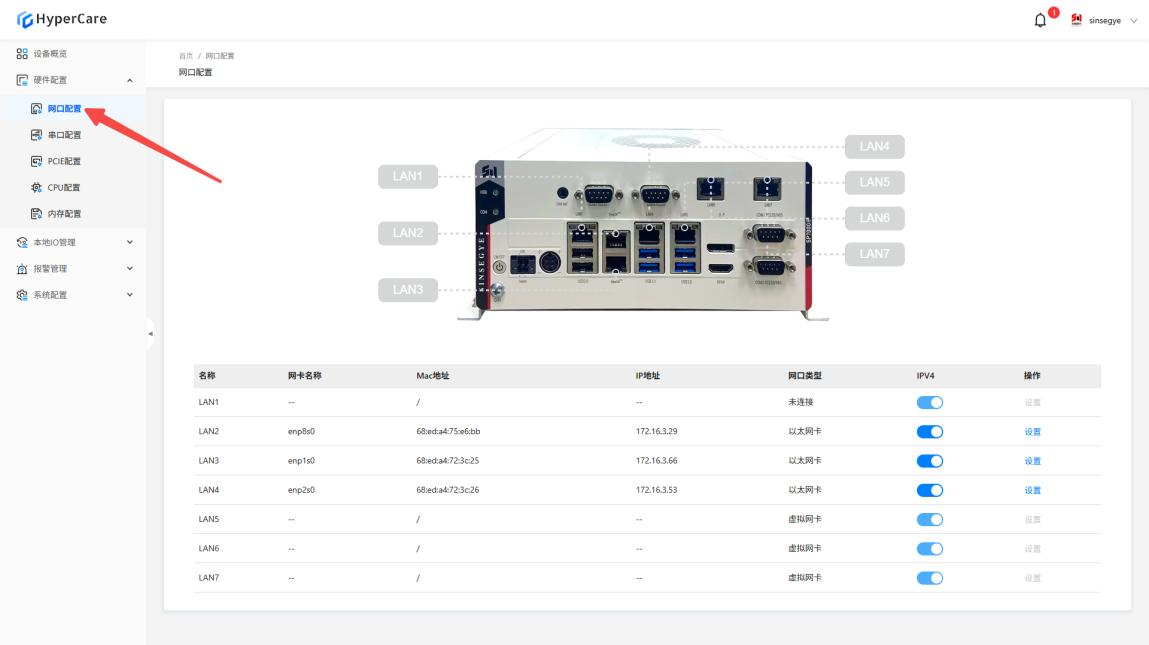
Task: Click the LAN2 label on device diagram
Action: [407, 233]
